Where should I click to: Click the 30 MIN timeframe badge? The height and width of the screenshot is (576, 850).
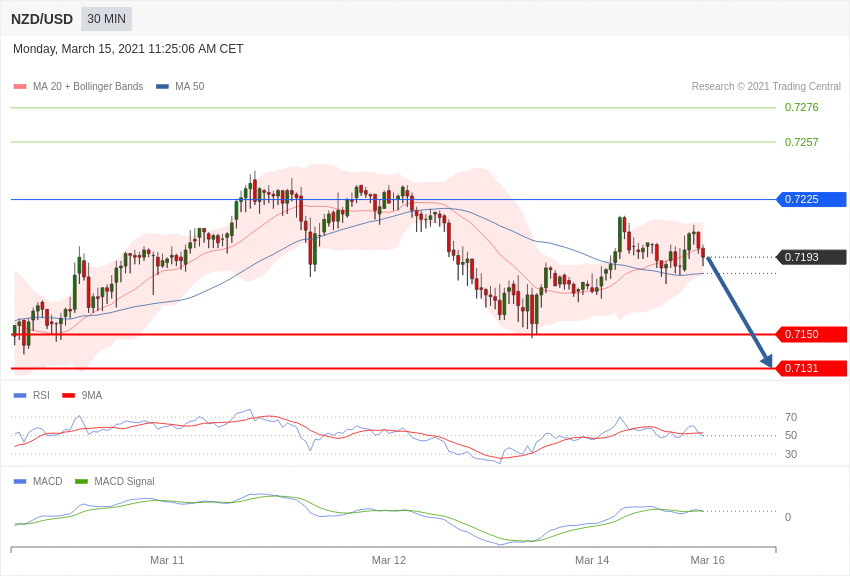click(x=106, y=19)
